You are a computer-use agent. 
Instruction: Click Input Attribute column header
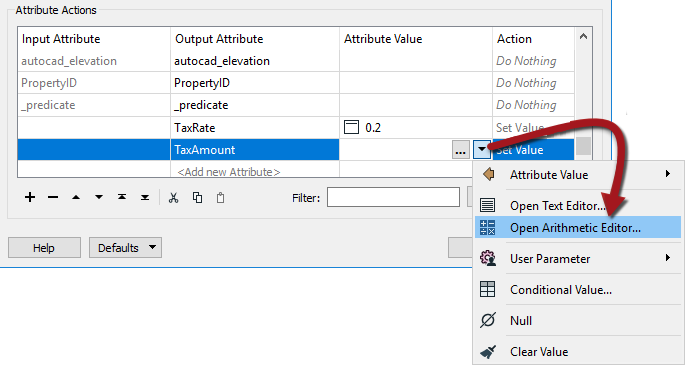94,39
